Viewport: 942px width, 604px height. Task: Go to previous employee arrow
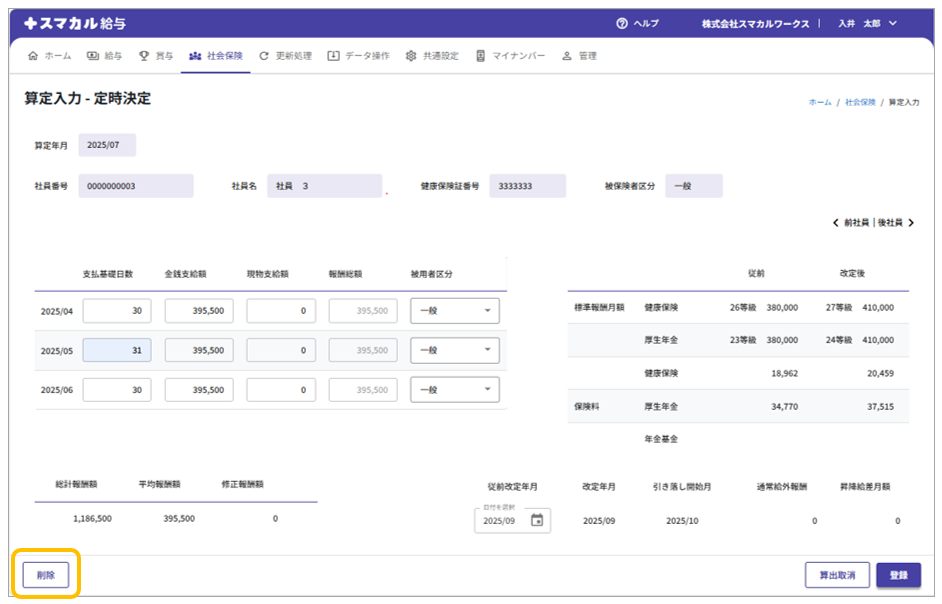click(836, 223)
